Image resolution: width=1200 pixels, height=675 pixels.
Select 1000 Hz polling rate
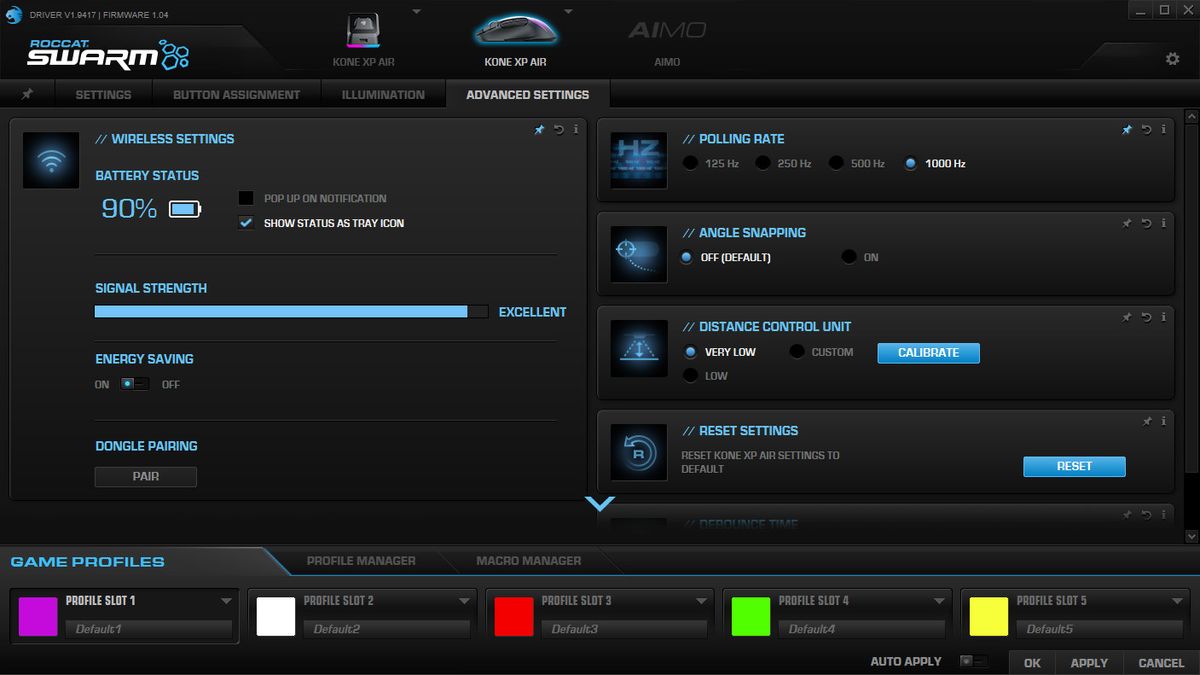(x=910, y=163)
